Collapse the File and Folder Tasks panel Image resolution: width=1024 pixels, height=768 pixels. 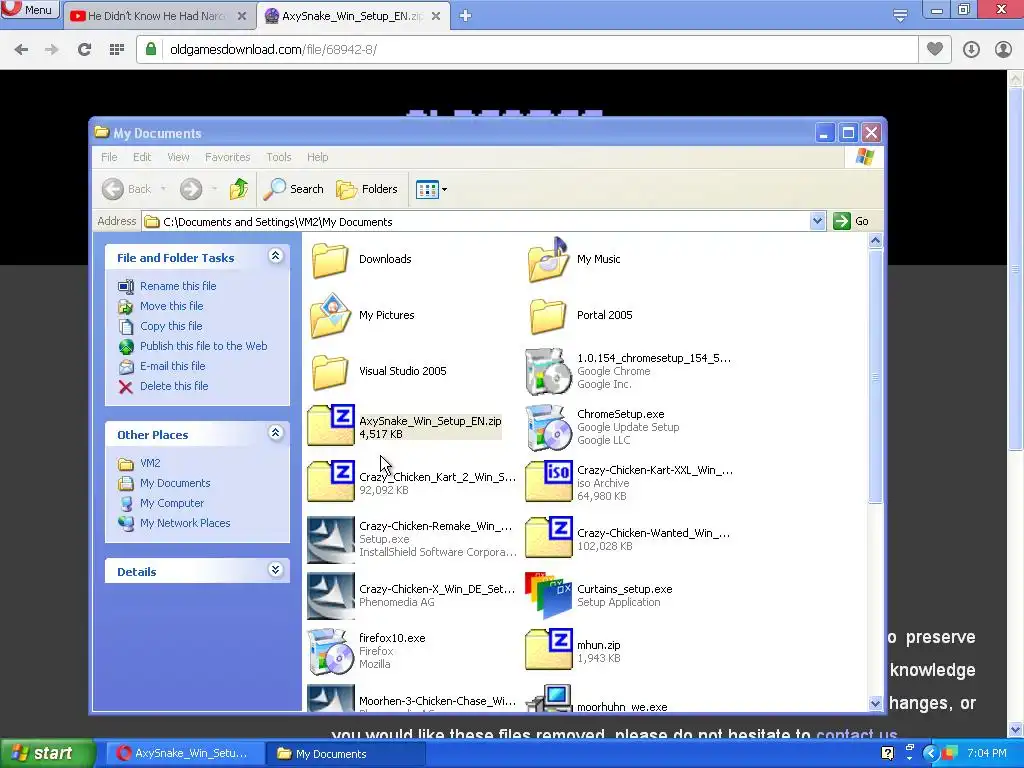point(276,256)
